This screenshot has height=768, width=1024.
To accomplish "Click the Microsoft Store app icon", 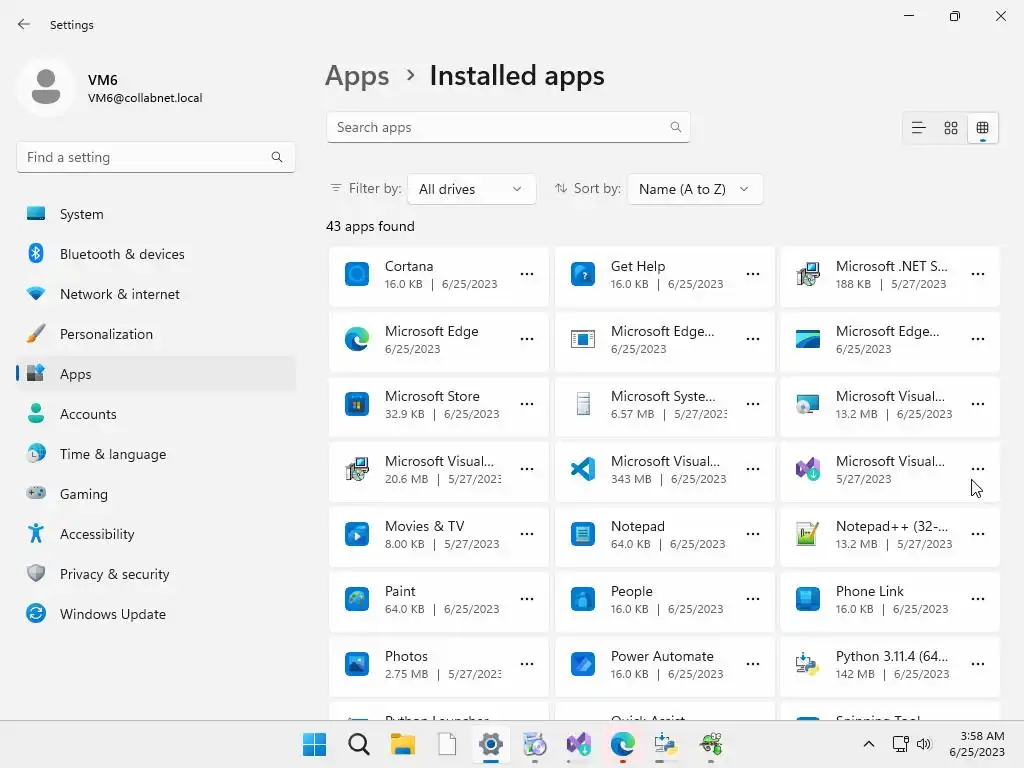I will [357, 404].
